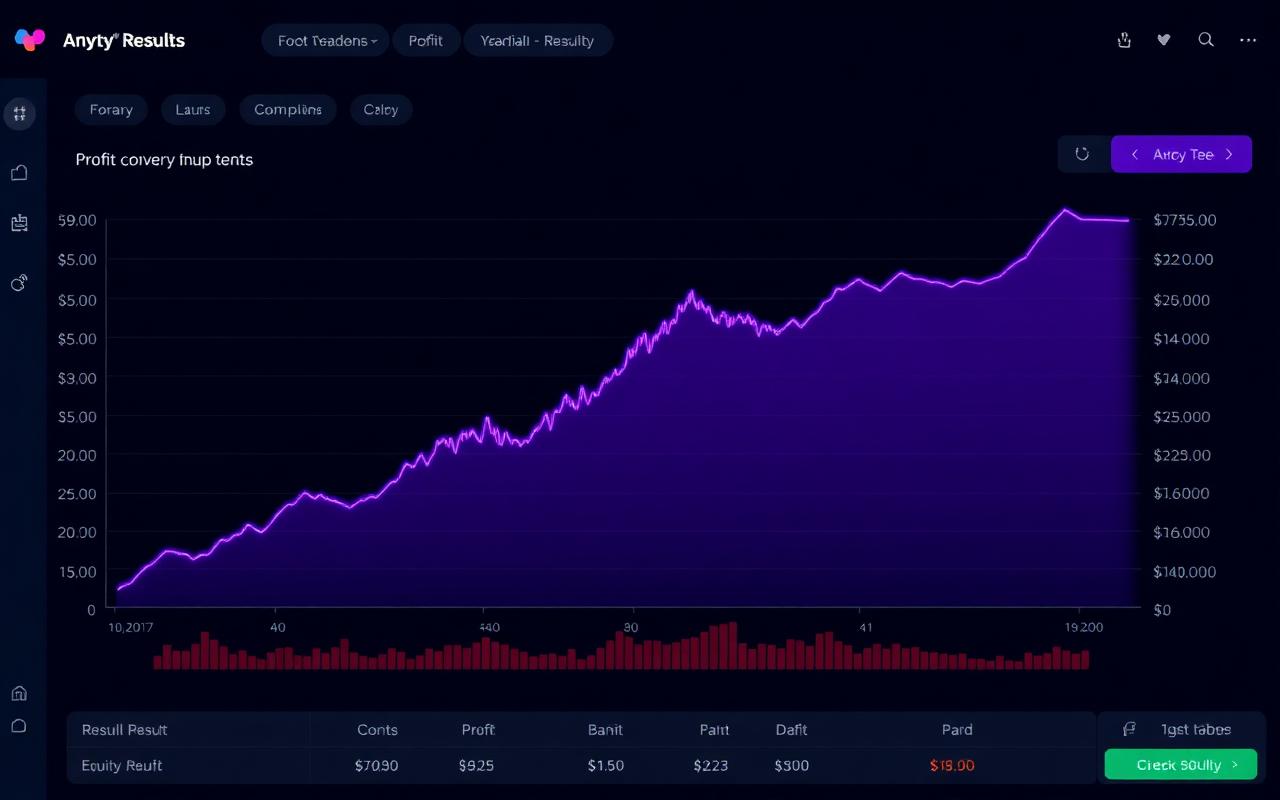The height and width of the screenshot is (800, 1280).
Task: Click the Proft column header
Action: [478, 730]
